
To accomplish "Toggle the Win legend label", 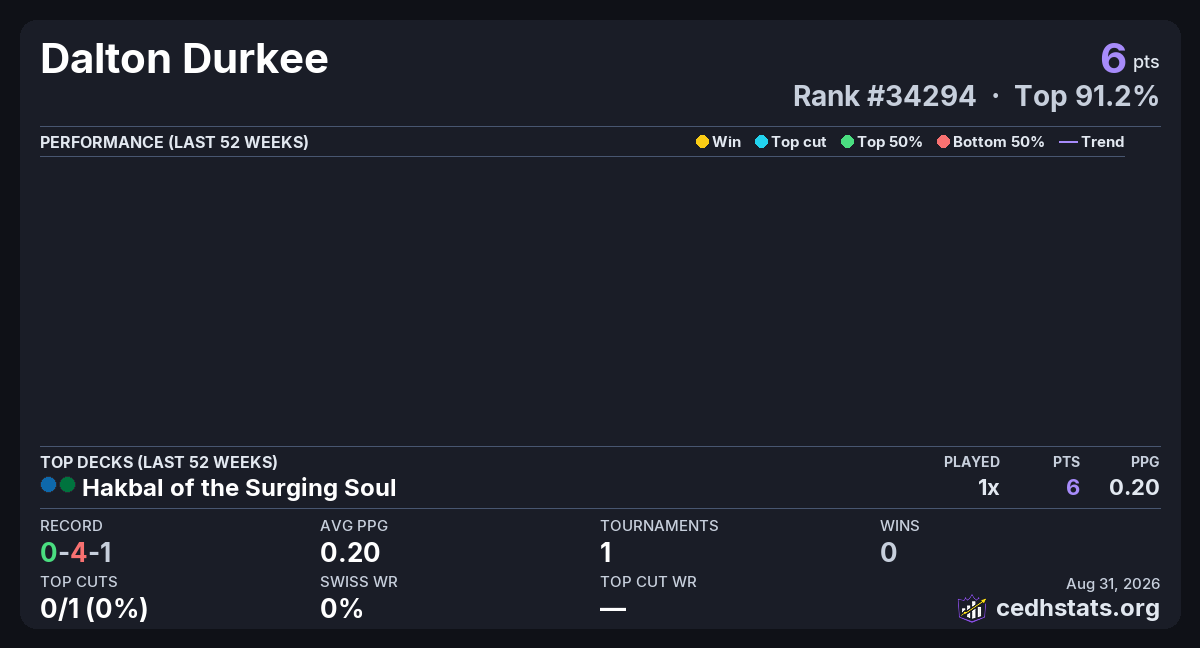I will click(x=727, y=142).
